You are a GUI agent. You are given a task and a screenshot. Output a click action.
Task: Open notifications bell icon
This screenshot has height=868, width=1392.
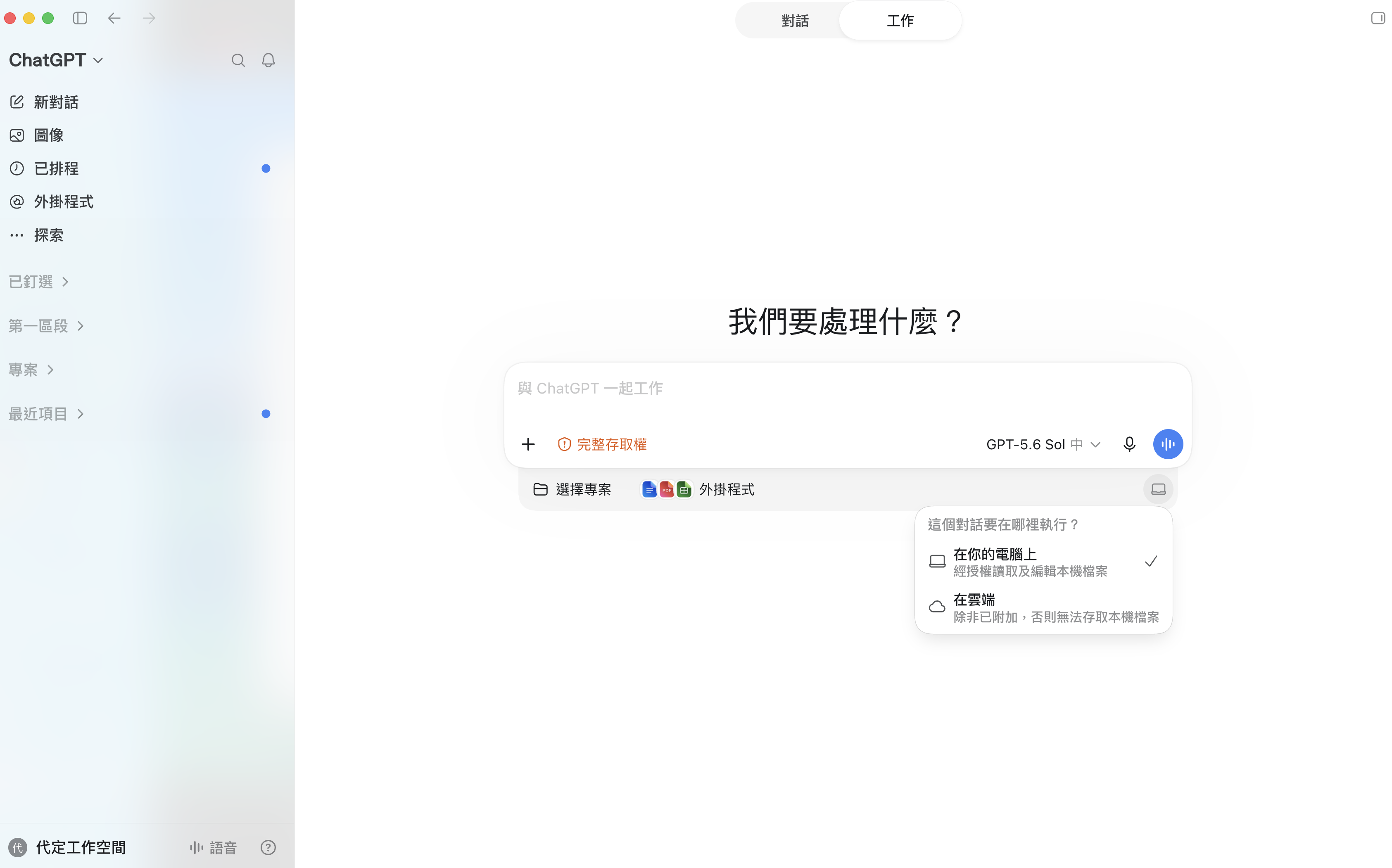pos(268,60)
